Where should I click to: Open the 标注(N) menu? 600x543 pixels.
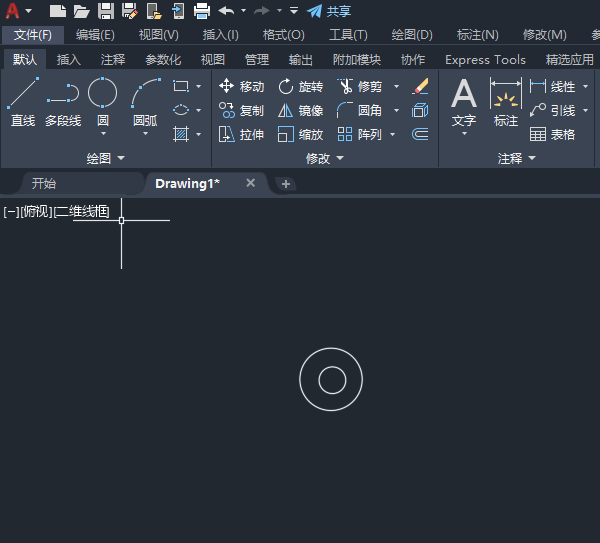[478, 35]
